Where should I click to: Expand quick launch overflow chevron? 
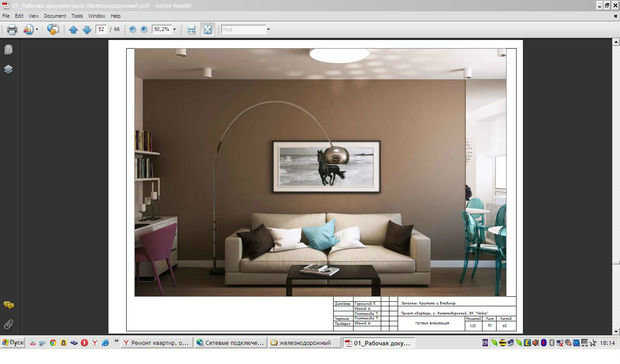tap(116, 341)
